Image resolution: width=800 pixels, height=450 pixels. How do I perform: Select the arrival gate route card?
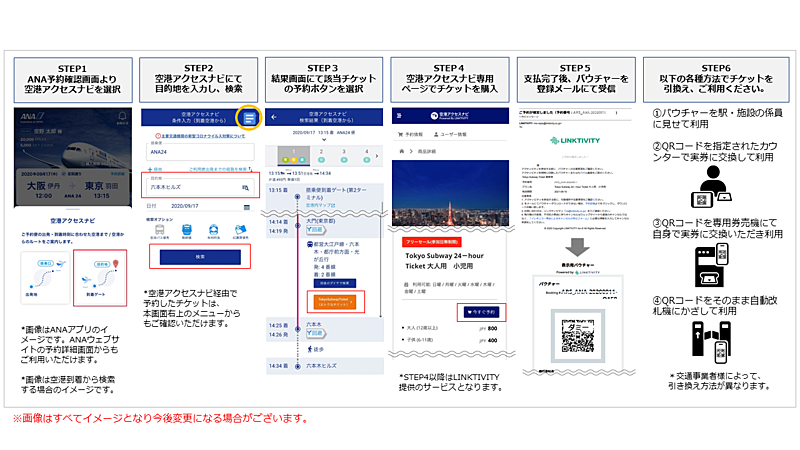coord(100,278)
